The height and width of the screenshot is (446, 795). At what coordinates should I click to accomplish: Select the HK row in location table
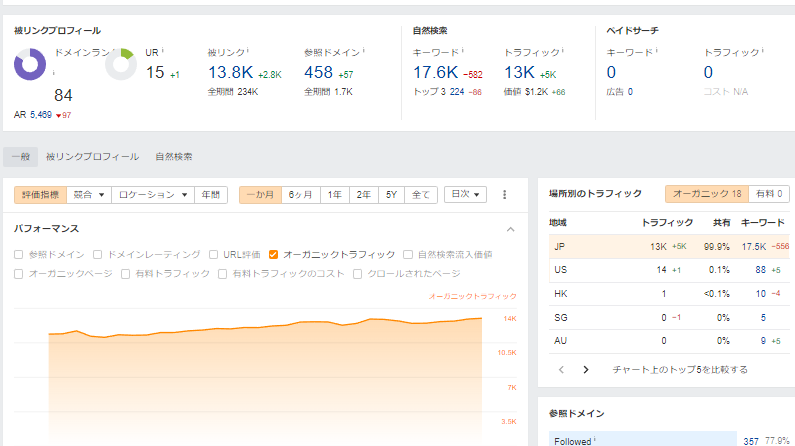pyautogui.click(x=669, y=294)
